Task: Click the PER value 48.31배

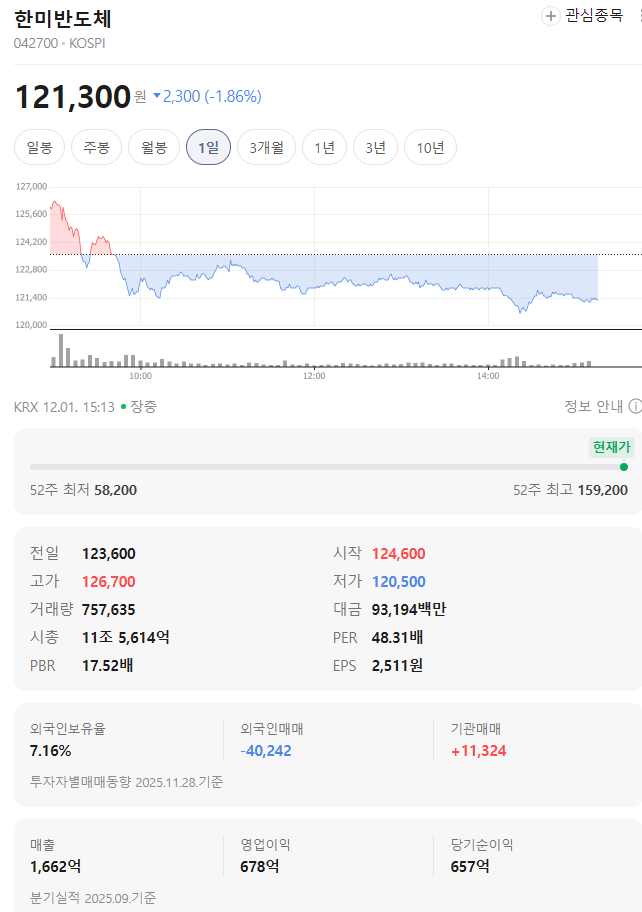Action: (x=397, y=637)
